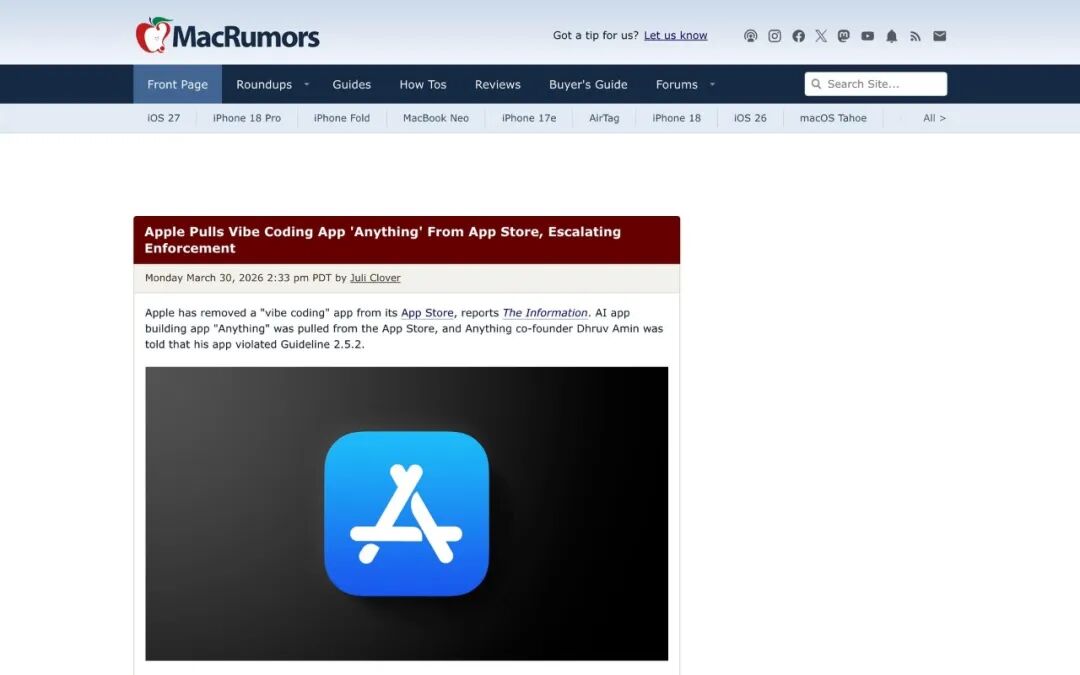Open the How Tos section
Screen dimensions: 1080x675
(x=423, y=84)
